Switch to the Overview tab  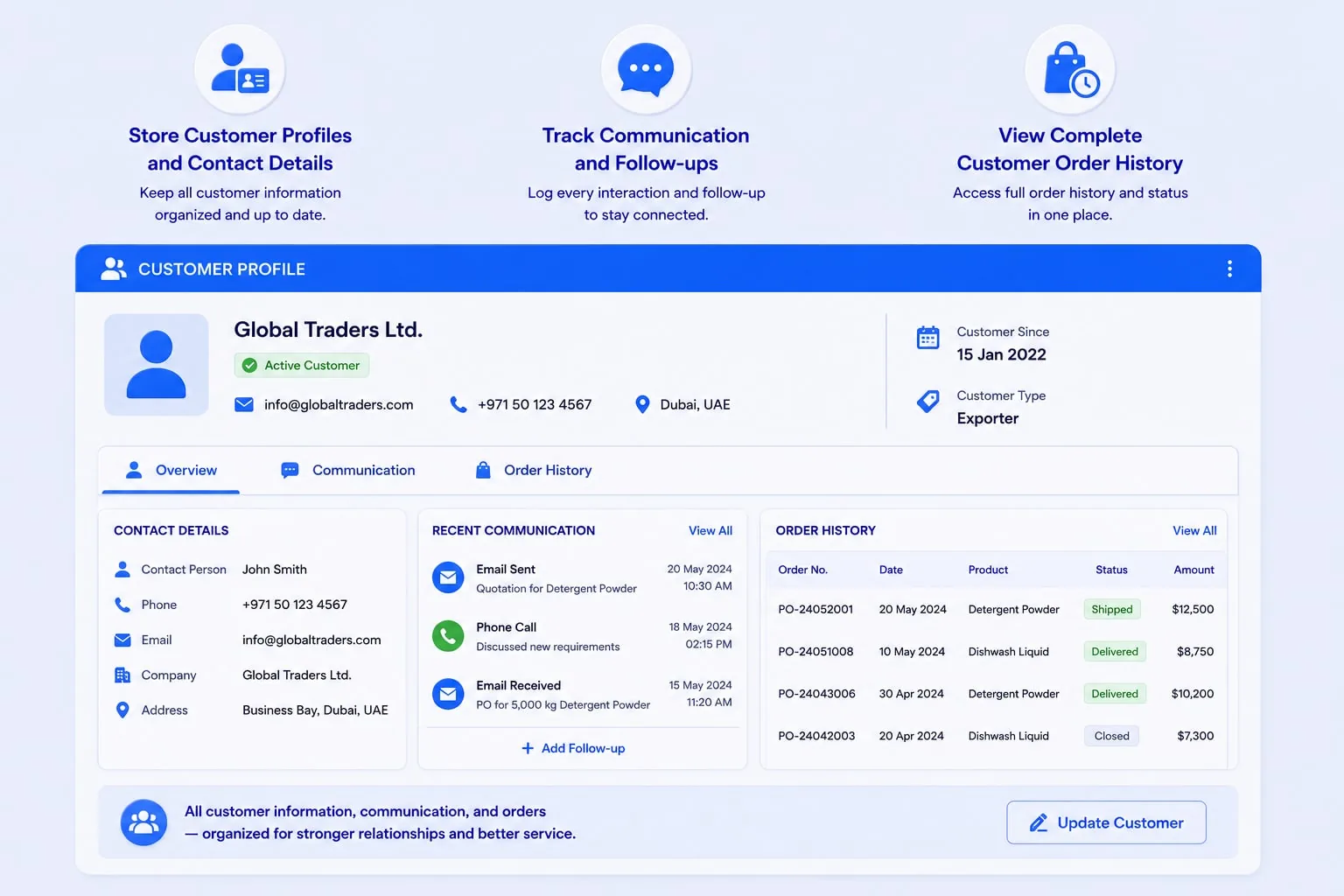pos(171,471)
